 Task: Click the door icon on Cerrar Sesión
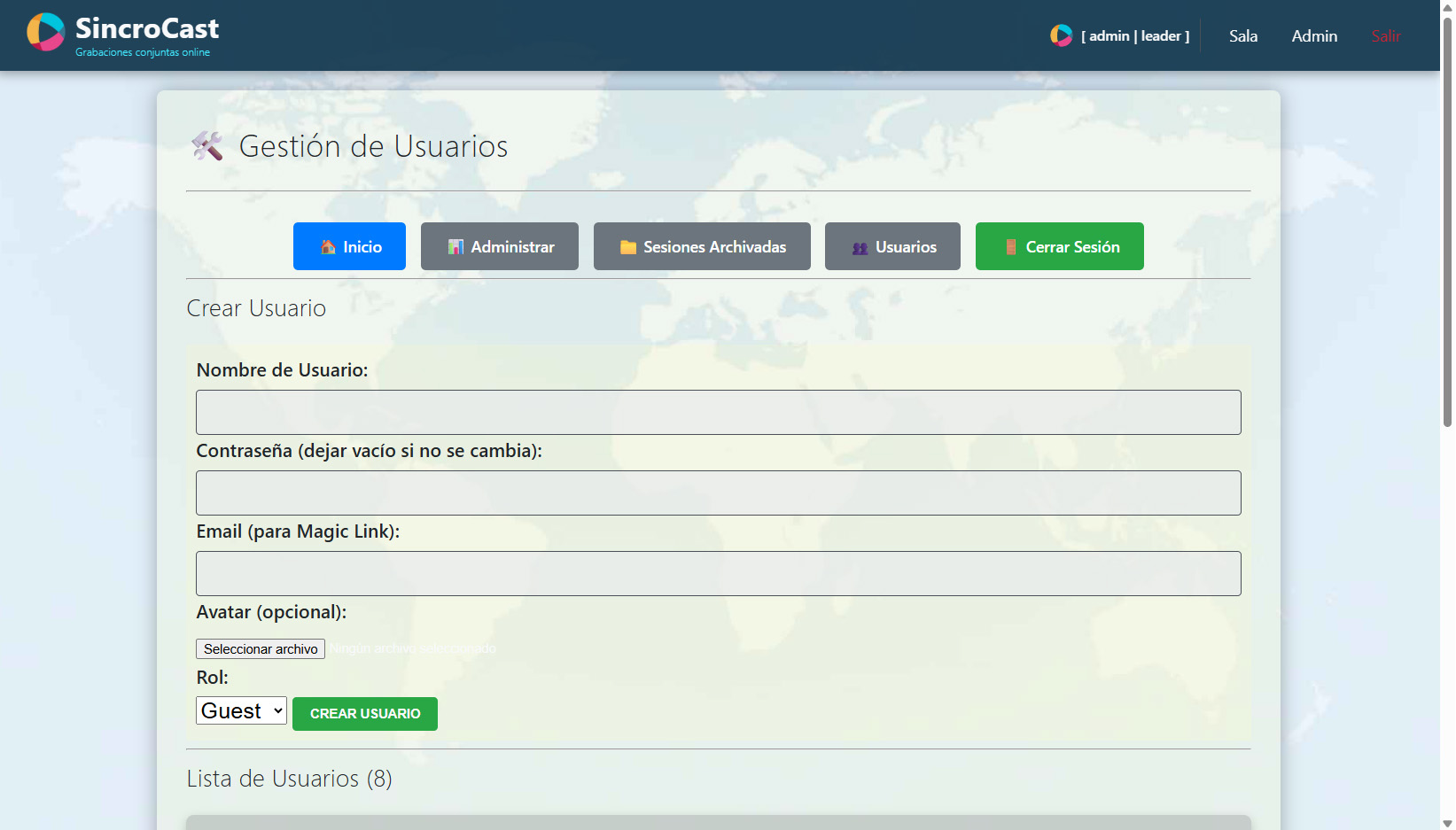(1010, 246)
